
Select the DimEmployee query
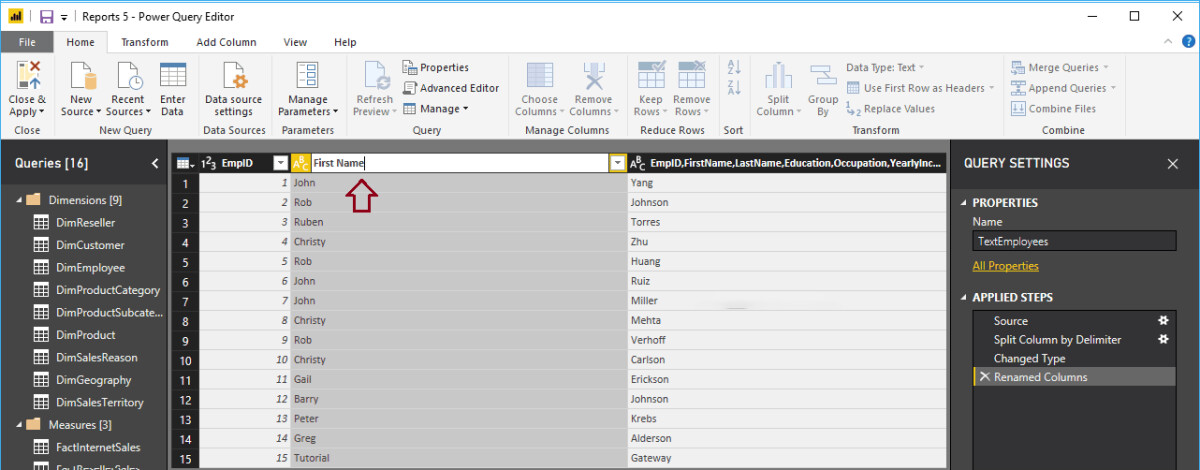click(x=90, y=267)
